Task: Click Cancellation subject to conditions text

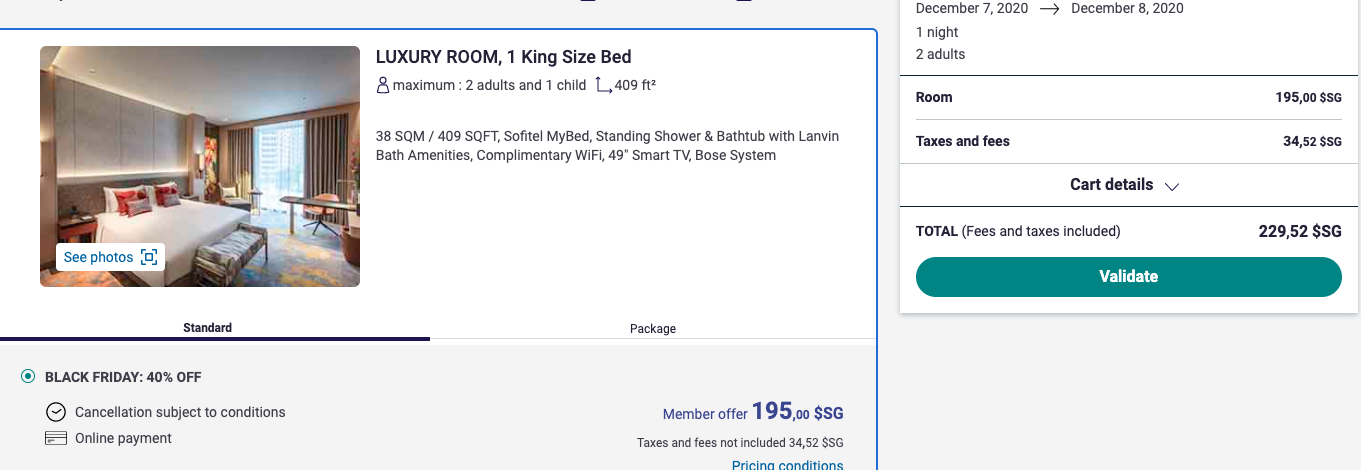Action: tap(180, 412)
